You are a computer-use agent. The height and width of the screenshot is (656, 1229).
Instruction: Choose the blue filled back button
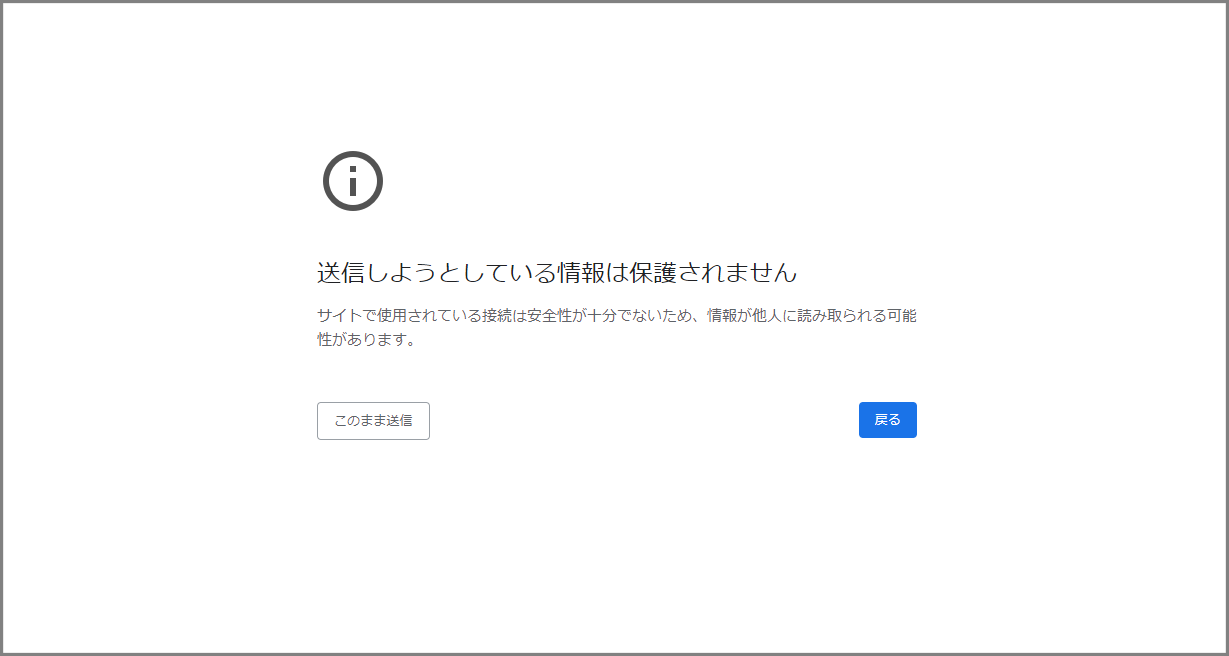[887, 420]
